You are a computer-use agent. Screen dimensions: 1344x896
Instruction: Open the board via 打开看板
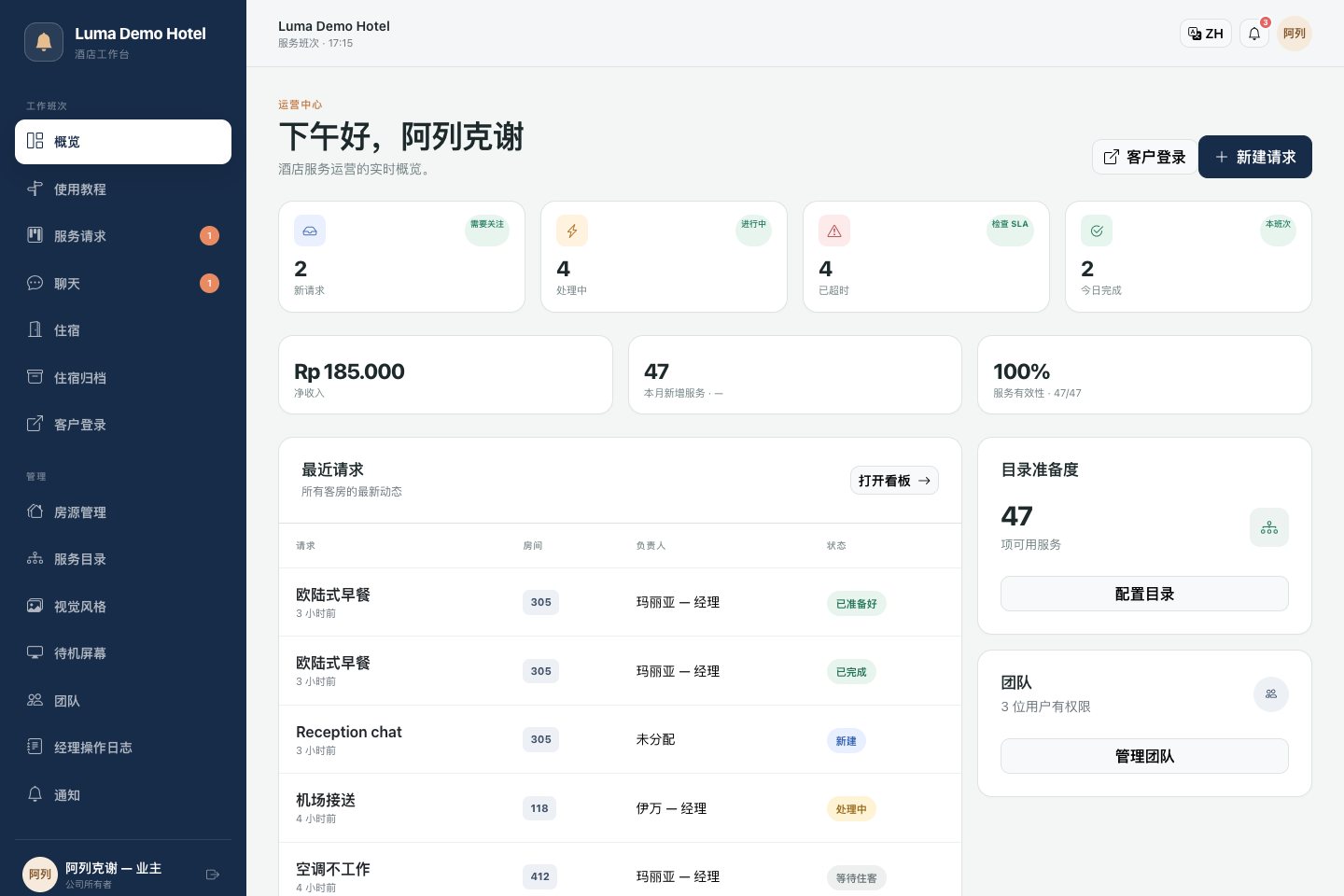coord(894,481)
